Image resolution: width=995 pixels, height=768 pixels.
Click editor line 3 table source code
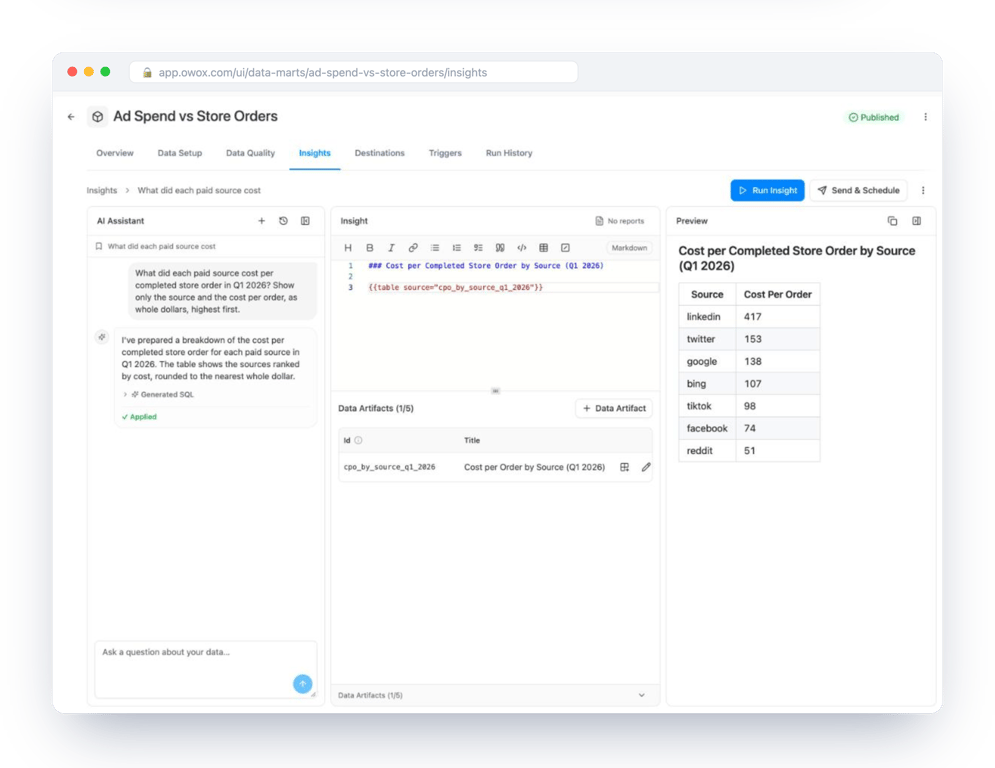point(456,288)
